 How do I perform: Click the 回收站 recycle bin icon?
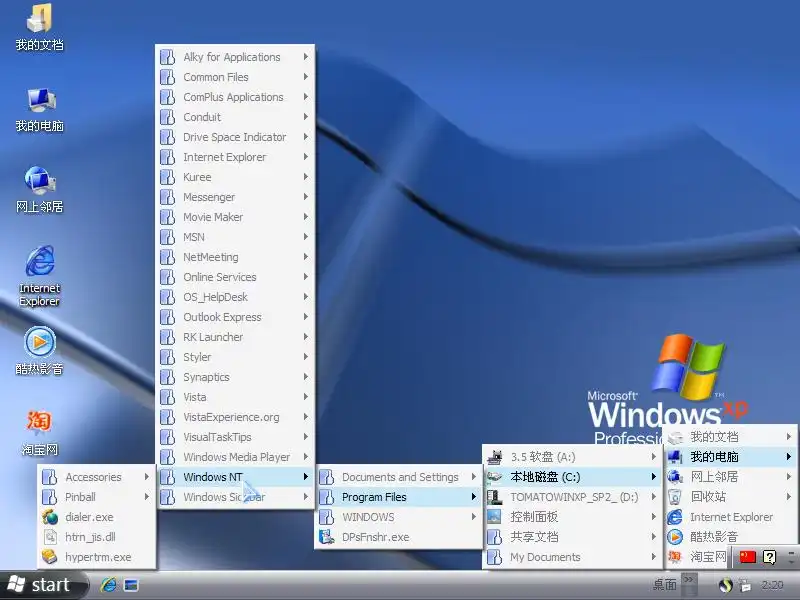675,497
